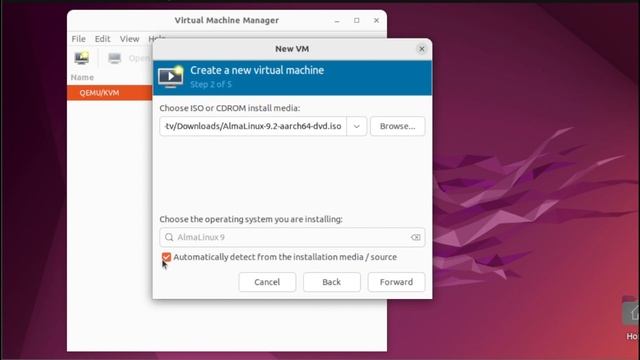The height and width of the screenshot is (360, 640).
Task: Expand the ISO media dropdown arrow
Action: pos(357,126)
